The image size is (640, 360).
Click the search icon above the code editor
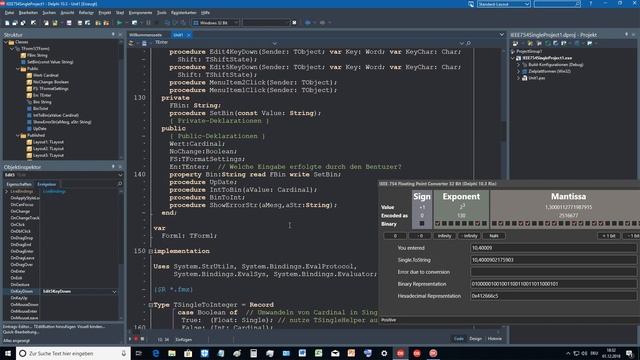(x=469, y=43)
